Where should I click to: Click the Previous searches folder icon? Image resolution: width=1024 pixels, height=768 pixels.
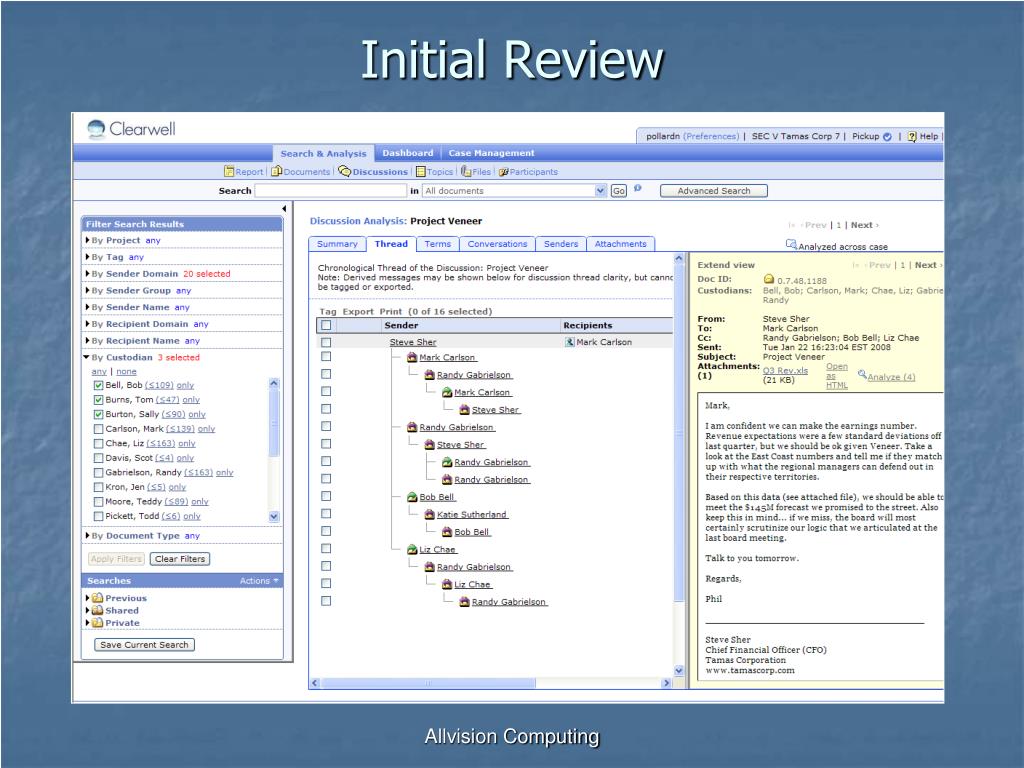coord(97,598)
